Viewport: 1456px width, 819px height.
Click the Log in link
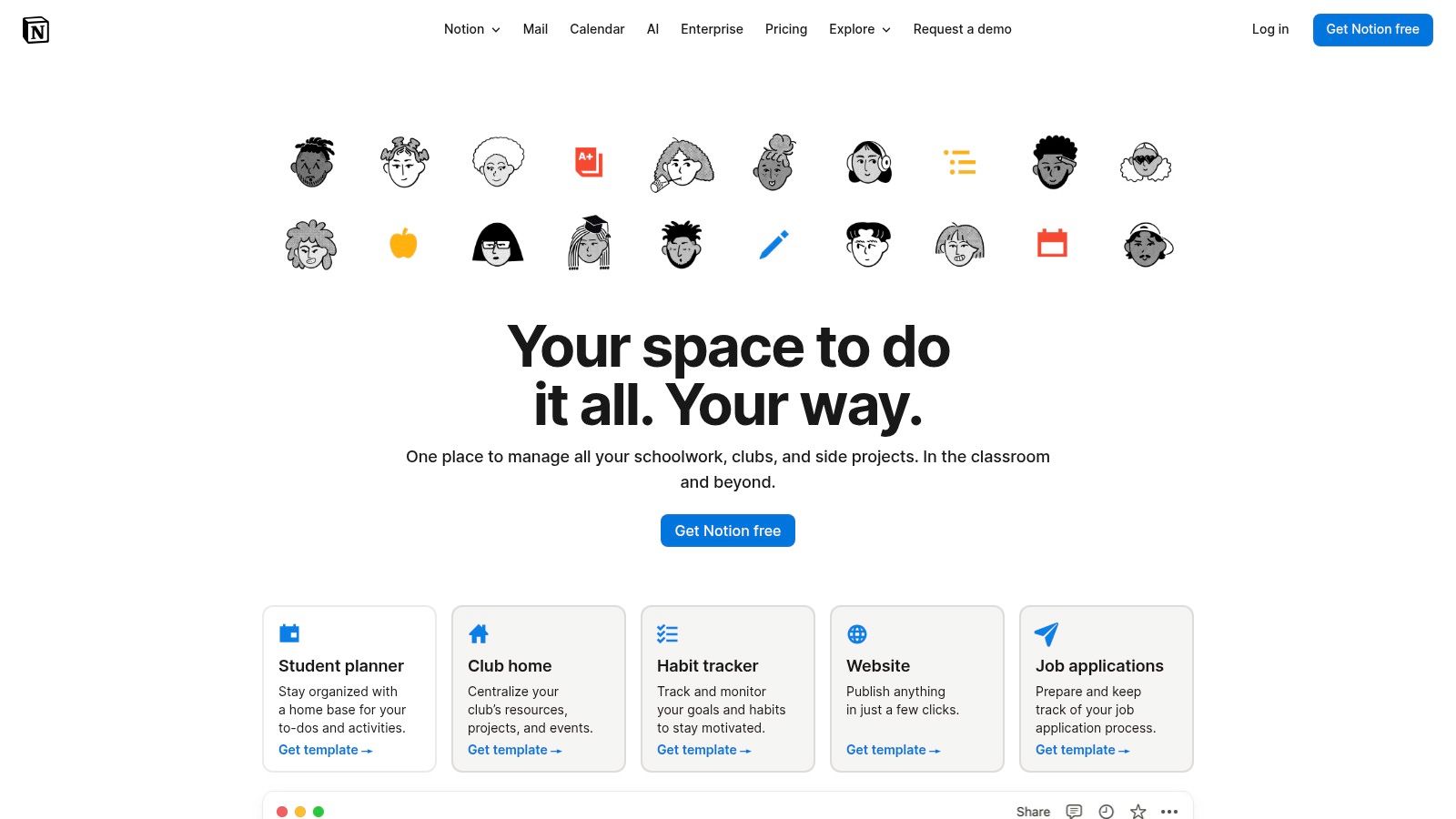pos(1270,29)
